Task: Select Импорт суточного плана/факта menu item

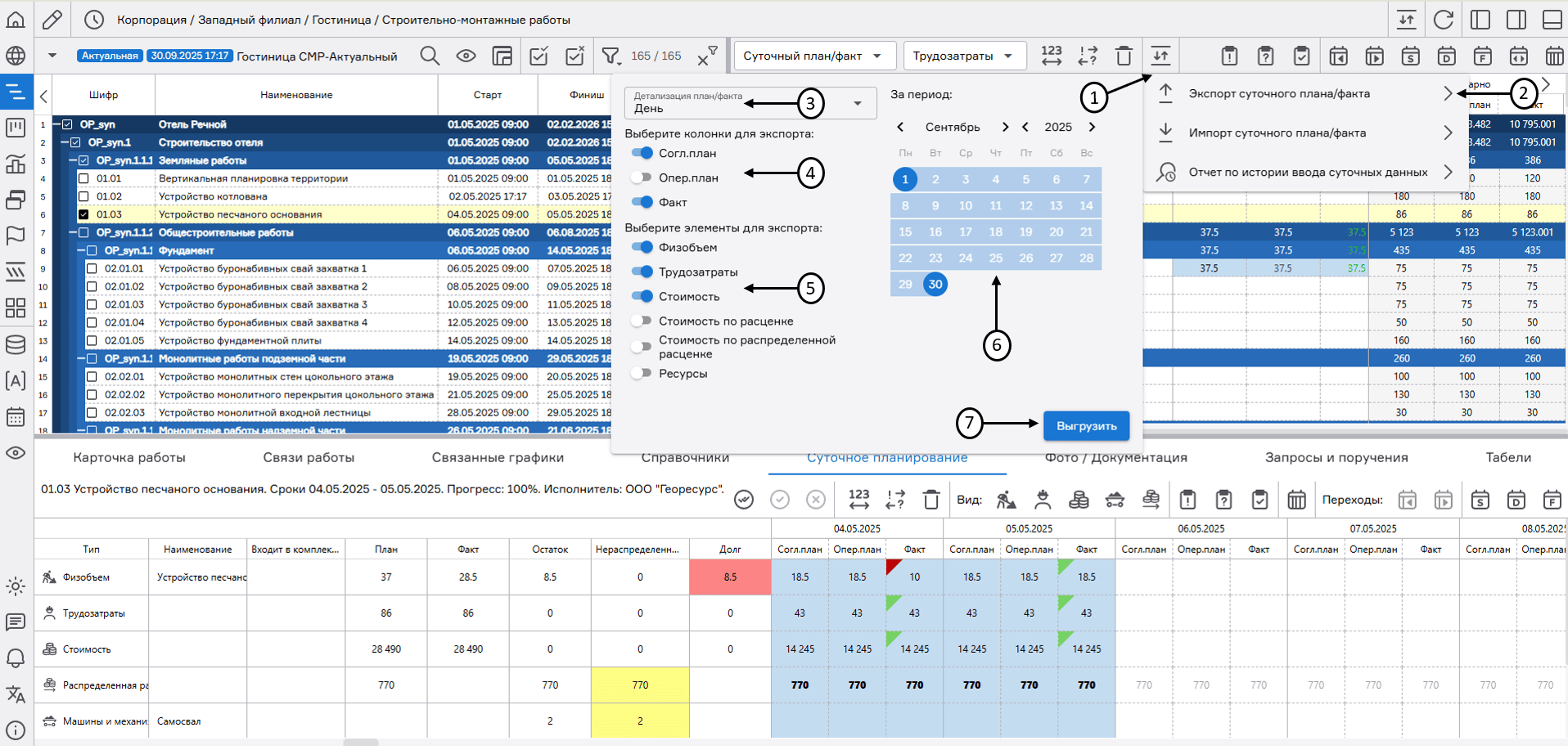Action: click(x=1277, y=132)
